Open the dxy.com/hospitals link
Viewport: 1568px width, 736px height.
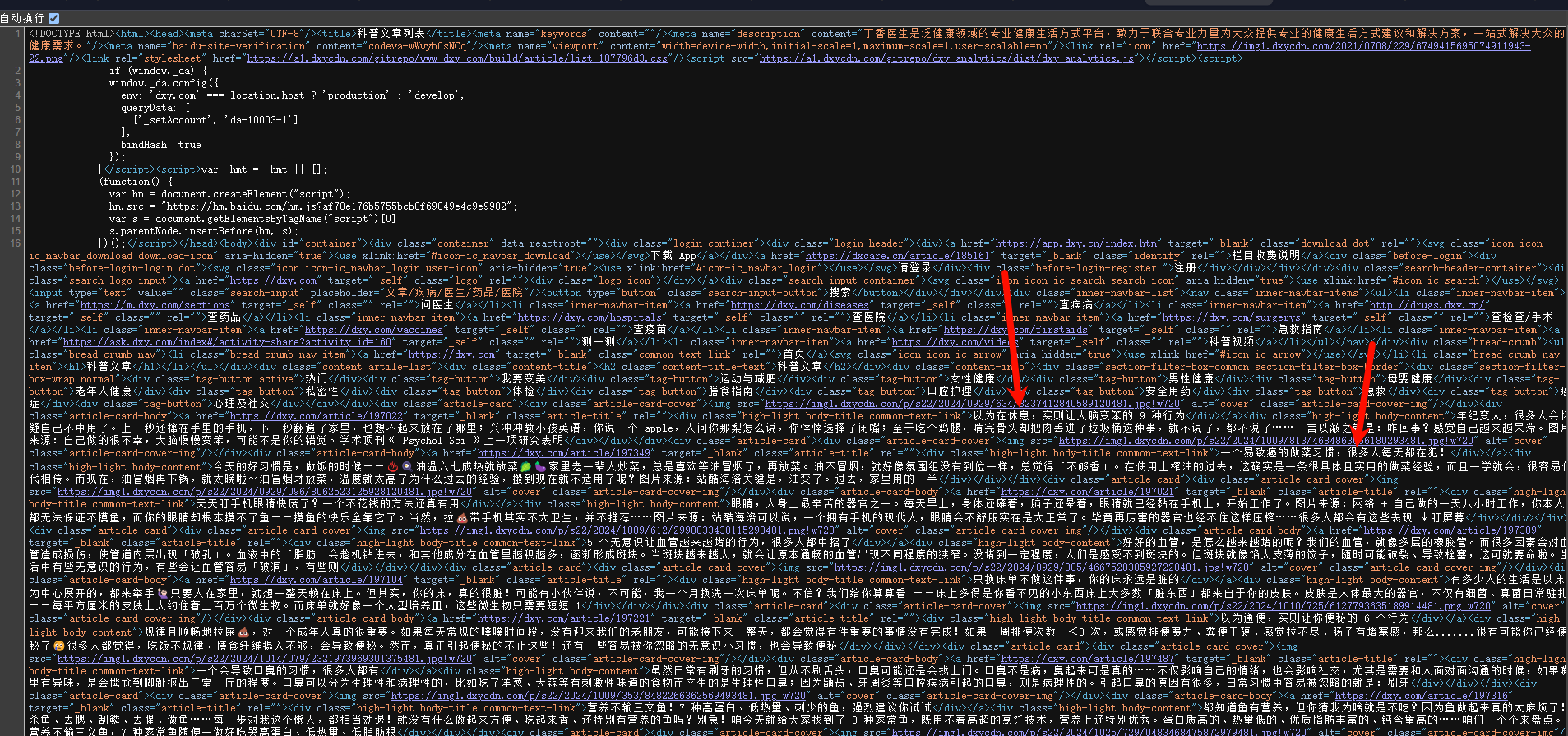pos(590,317)
